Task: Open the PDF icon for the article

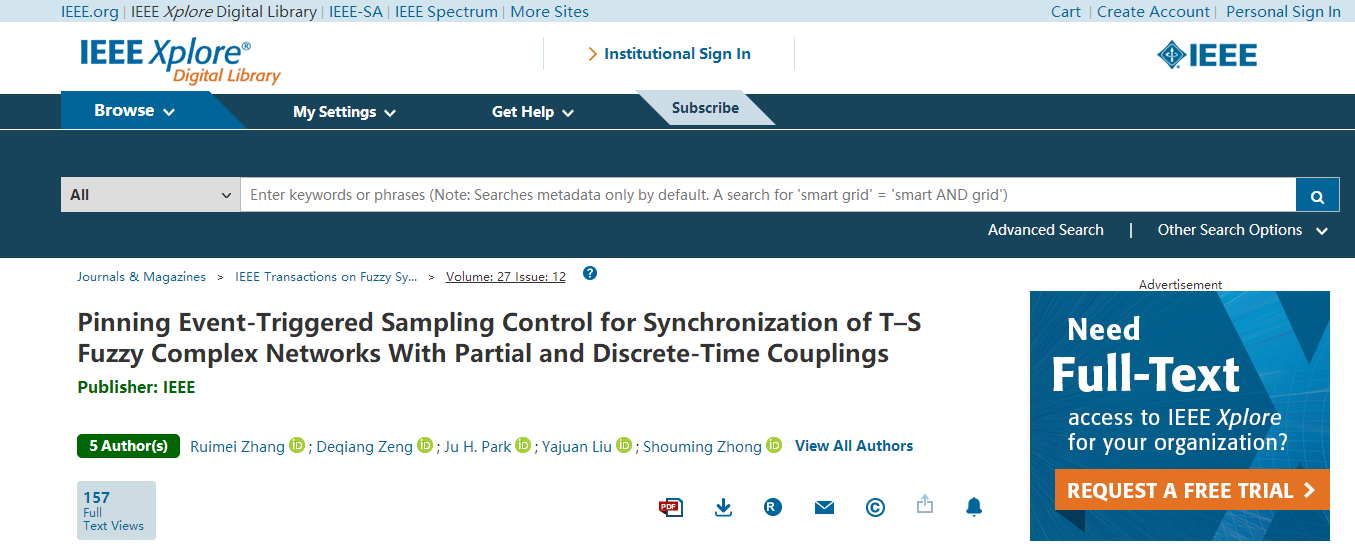Action: click(670, 507)
